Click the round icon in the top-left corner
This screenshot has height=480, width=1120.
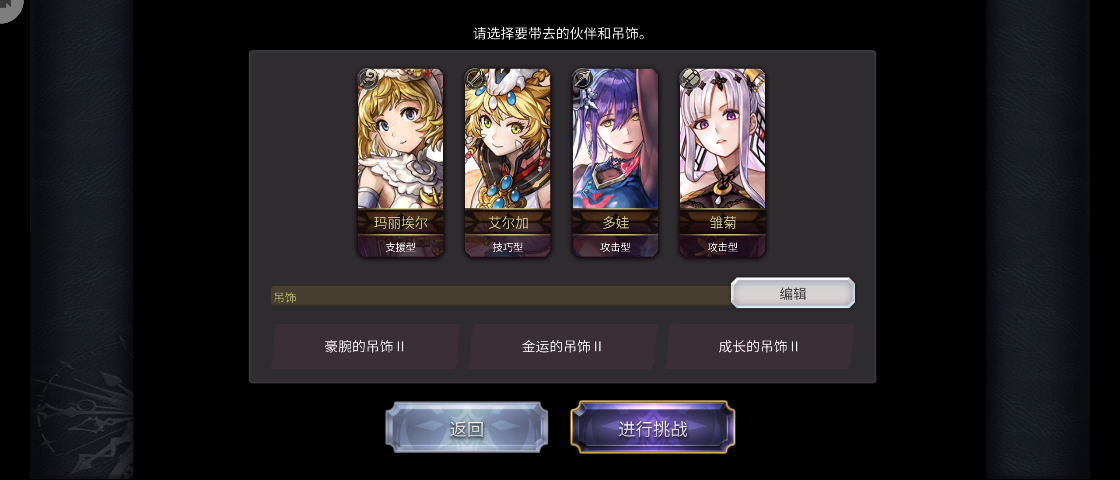click(10, 9)
